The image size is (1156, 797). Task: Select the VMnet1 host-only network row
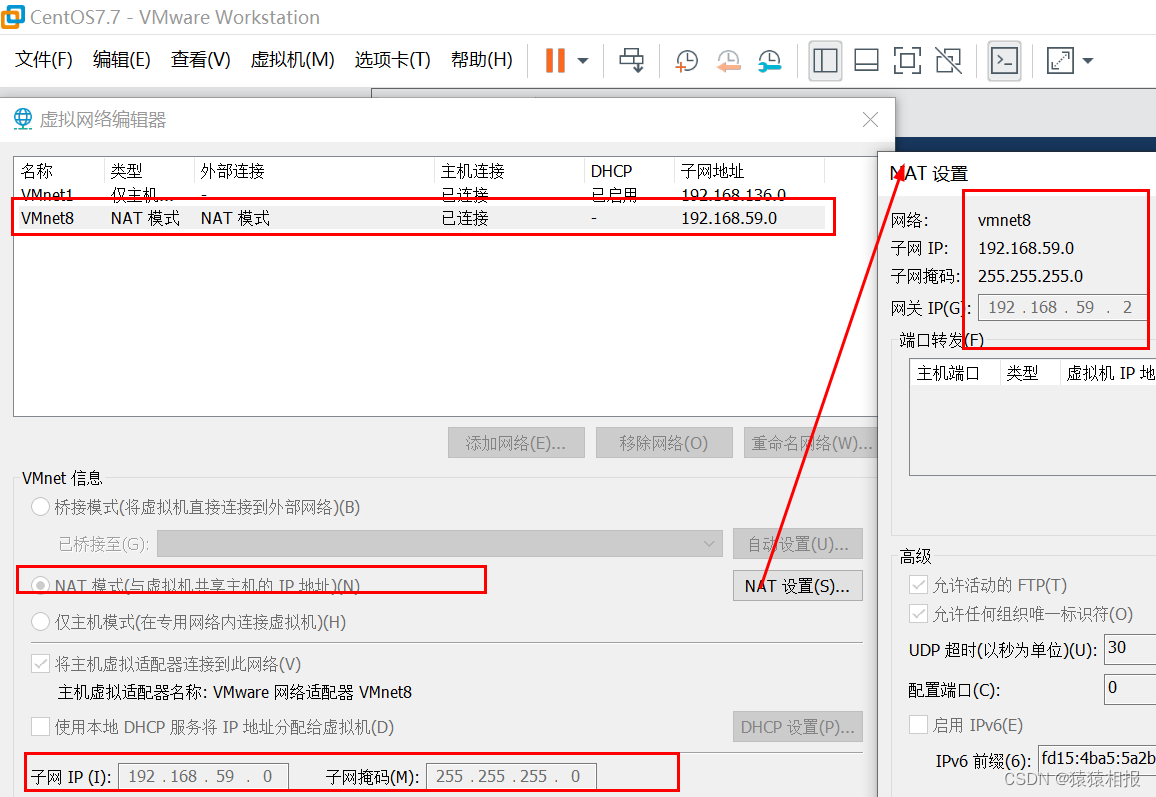(x=419, y=195)
